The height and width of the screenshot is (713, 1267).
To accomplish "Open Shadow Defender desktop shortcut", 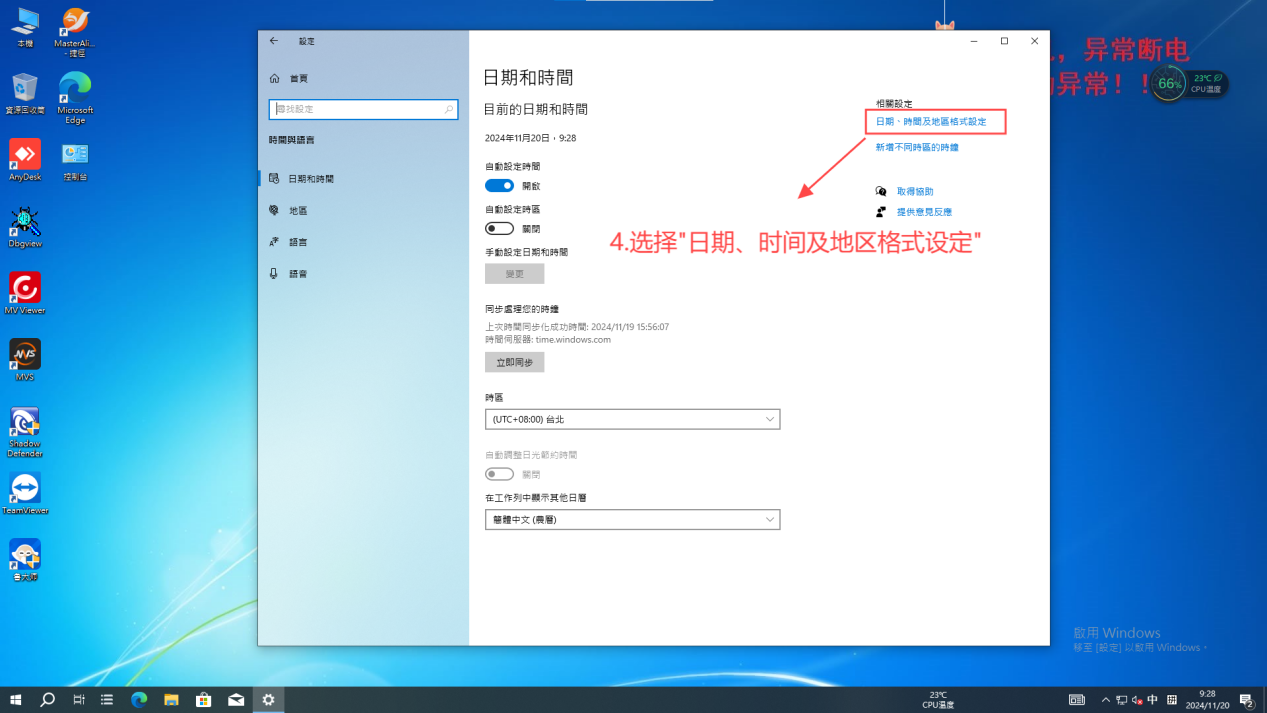I will (x=25, y=422).
